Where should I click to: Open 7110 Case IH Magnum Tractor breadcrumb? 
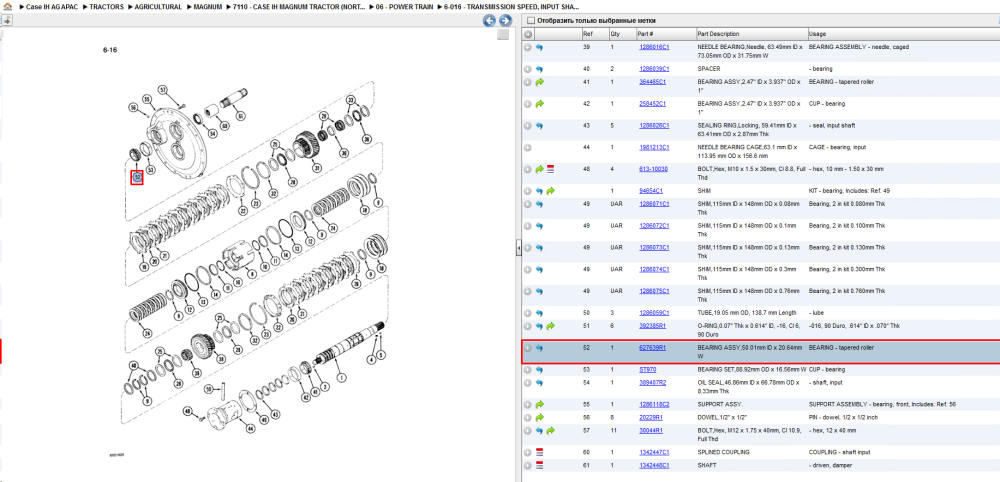[300, 6]
